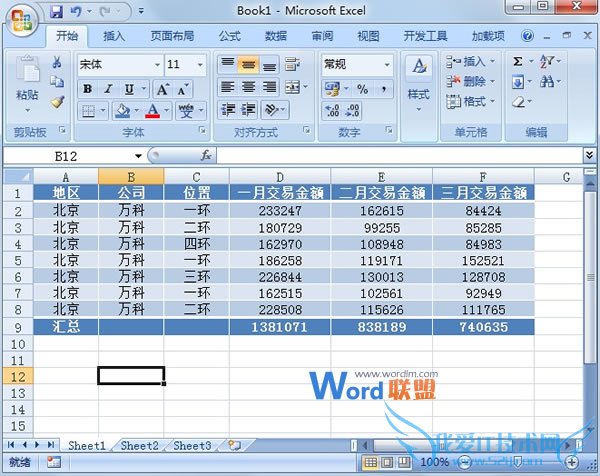This screenshot has height=476, width=600.
Task: Switch to Page Break Preview
Action: tap(404, 462)
